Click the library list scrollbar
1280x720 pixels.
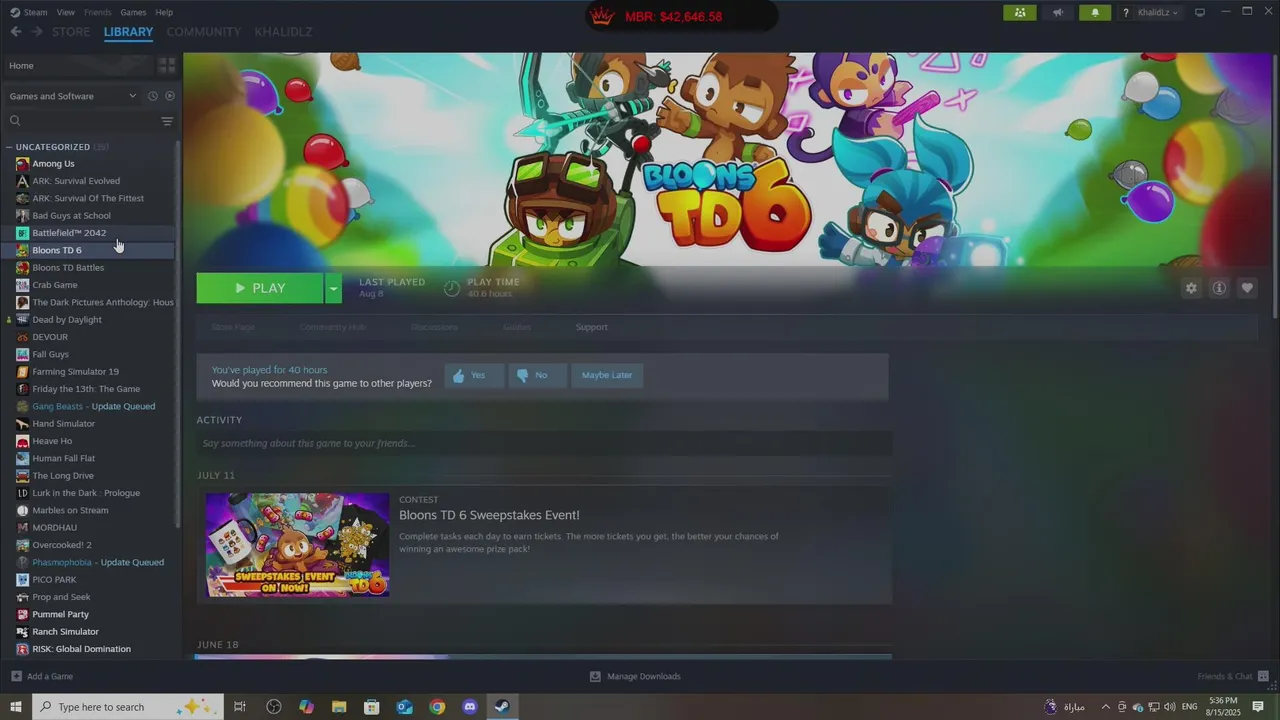[178, 335]
